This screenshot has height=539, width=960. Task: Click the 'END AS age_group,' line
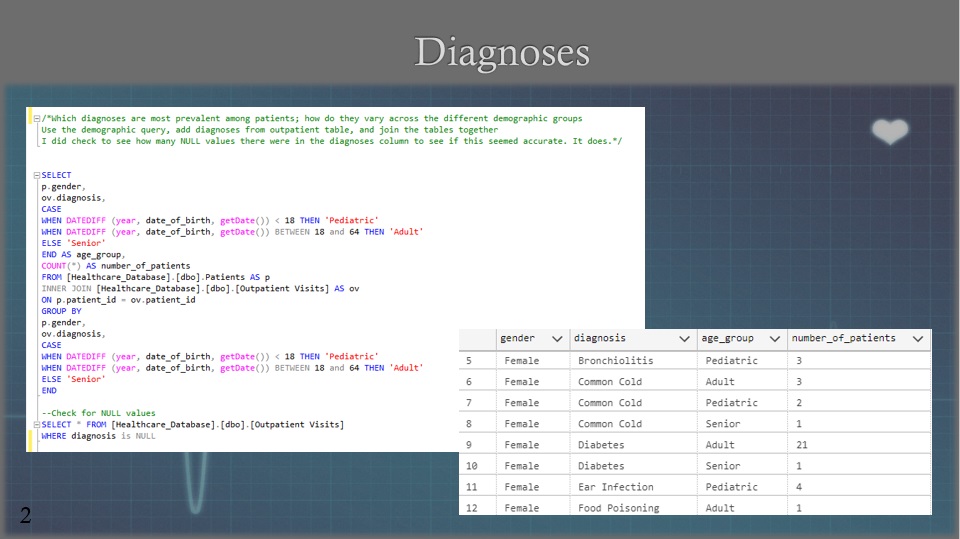tap(83, 255)
